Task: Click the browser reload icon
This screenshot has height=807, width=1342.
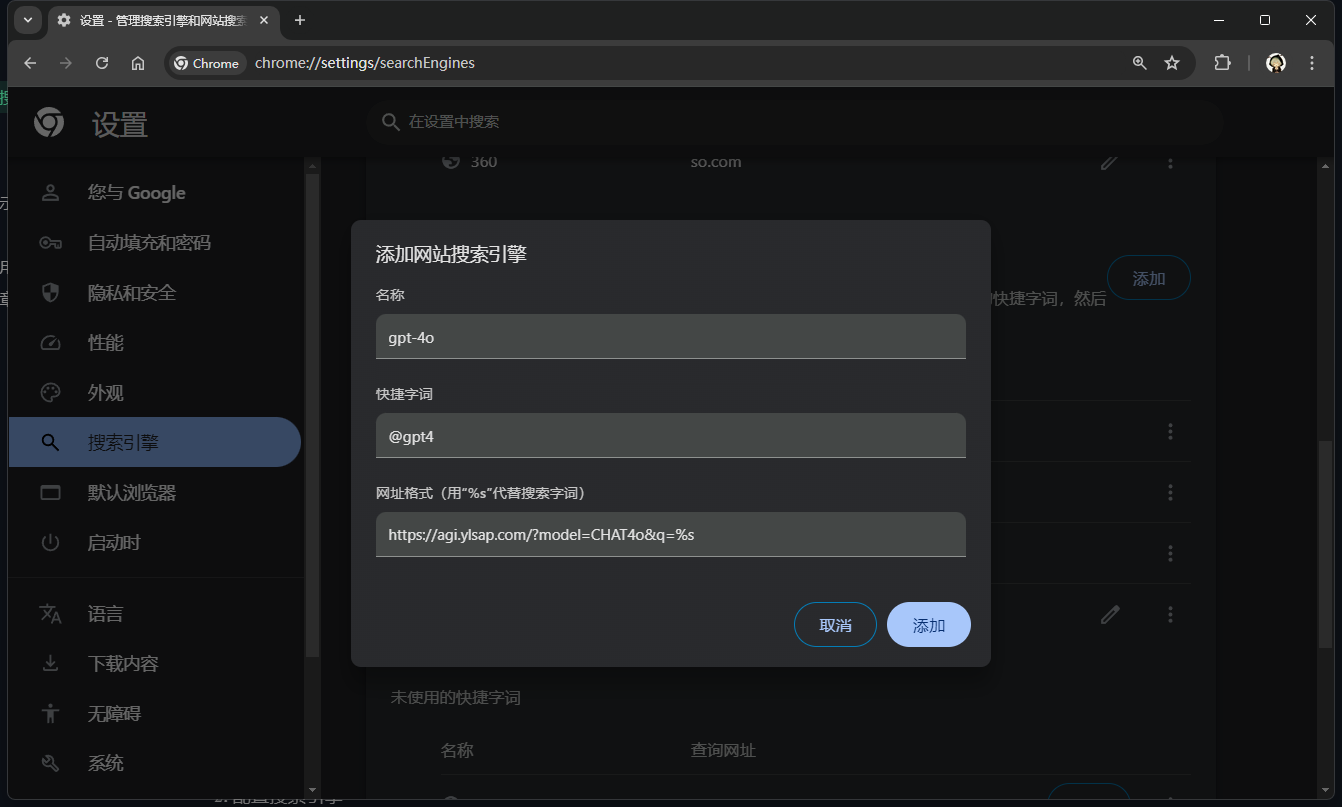Action: (102, 63)
